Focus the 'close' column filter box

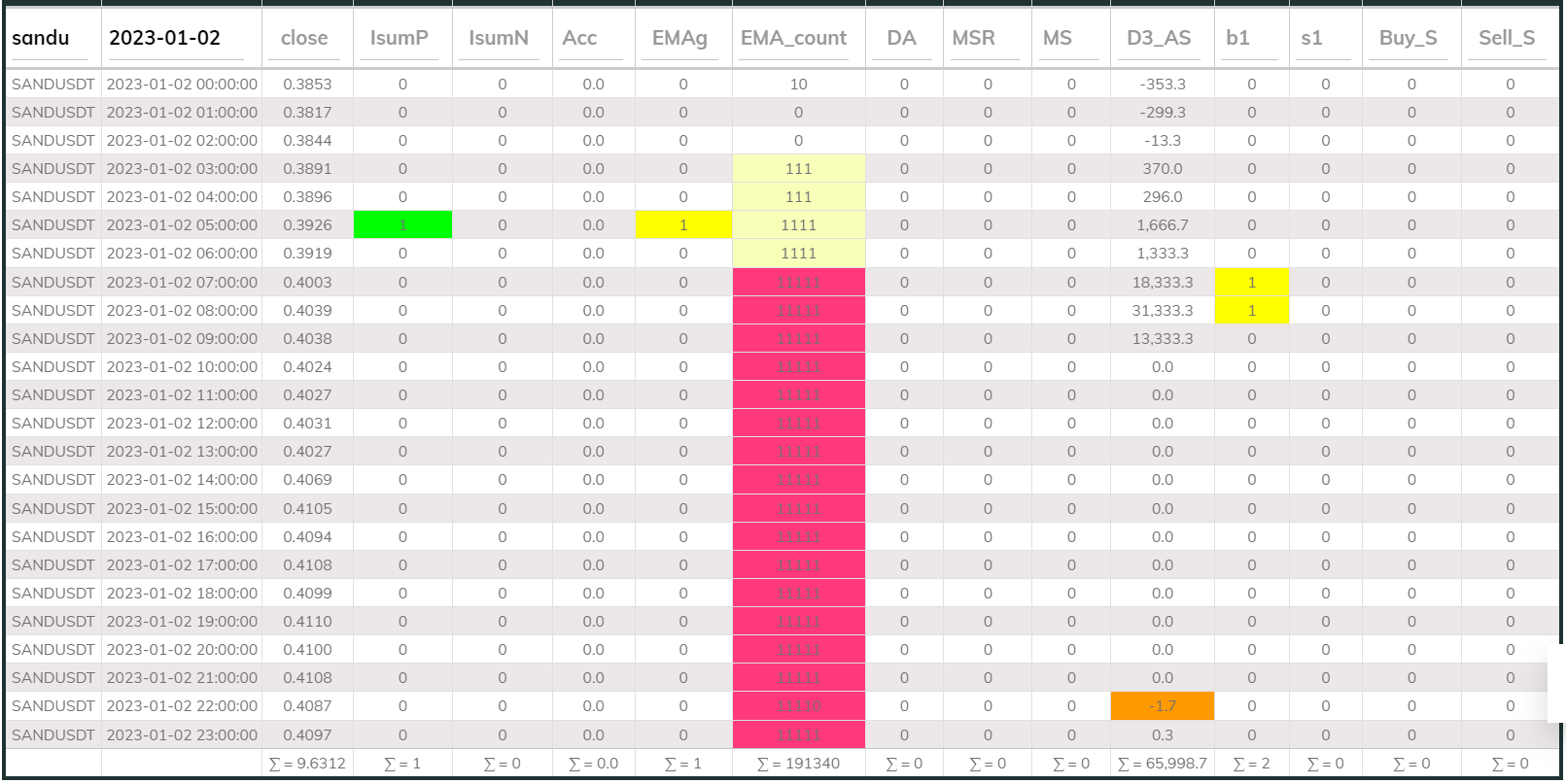click(304, 39)
